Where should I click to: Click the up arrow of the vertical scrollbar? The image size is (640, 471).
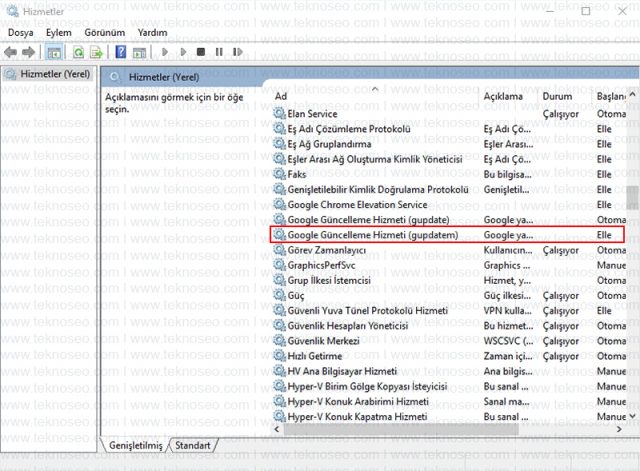632,94
